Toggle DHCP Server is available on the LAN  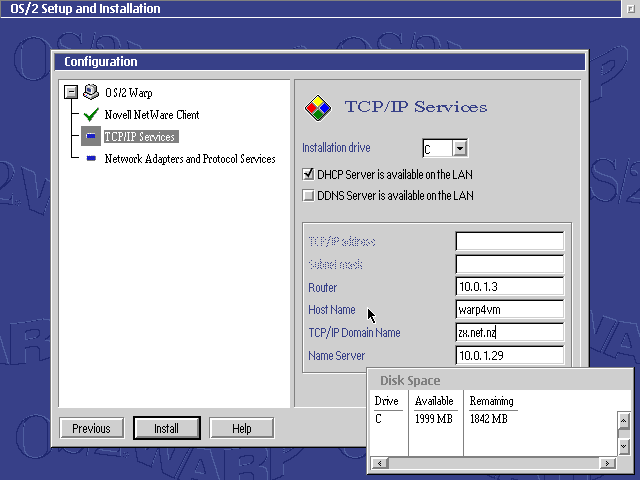pyautogui.click(x=308, y=174)
